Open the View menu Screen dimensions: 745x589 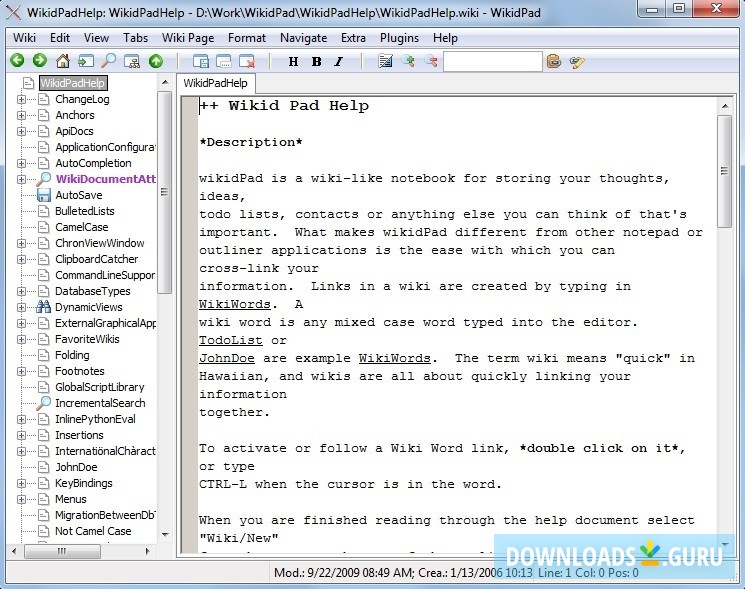tap(96, 38)
